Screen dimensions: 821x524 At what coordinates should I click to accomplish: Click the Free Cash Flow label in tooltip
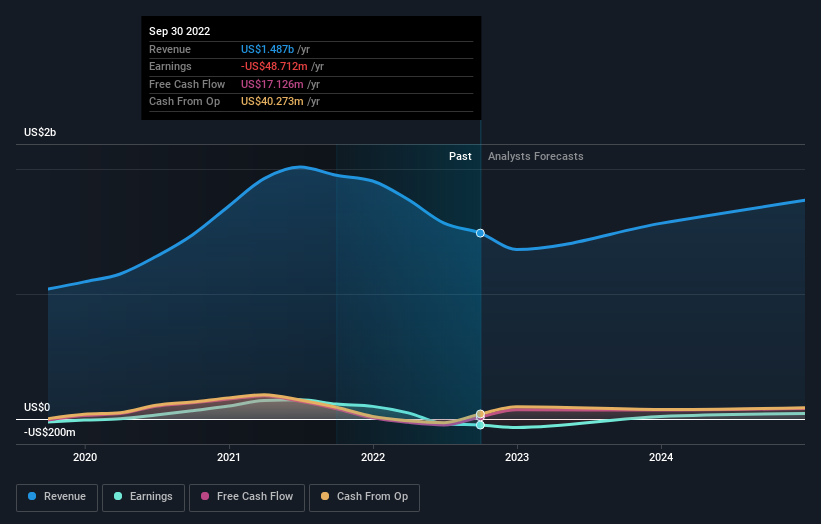click(x=187, y=84)
